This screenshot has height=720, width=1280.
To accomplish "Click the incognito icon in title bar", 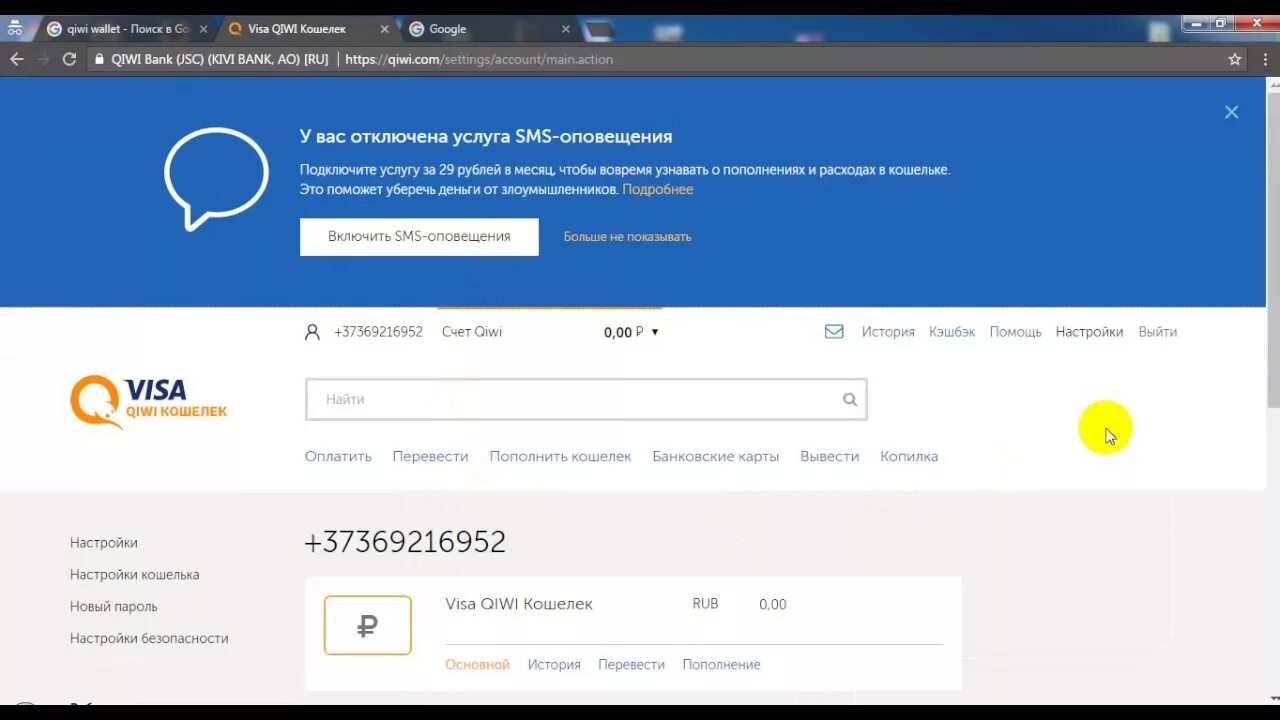I will tap(14, 28).
